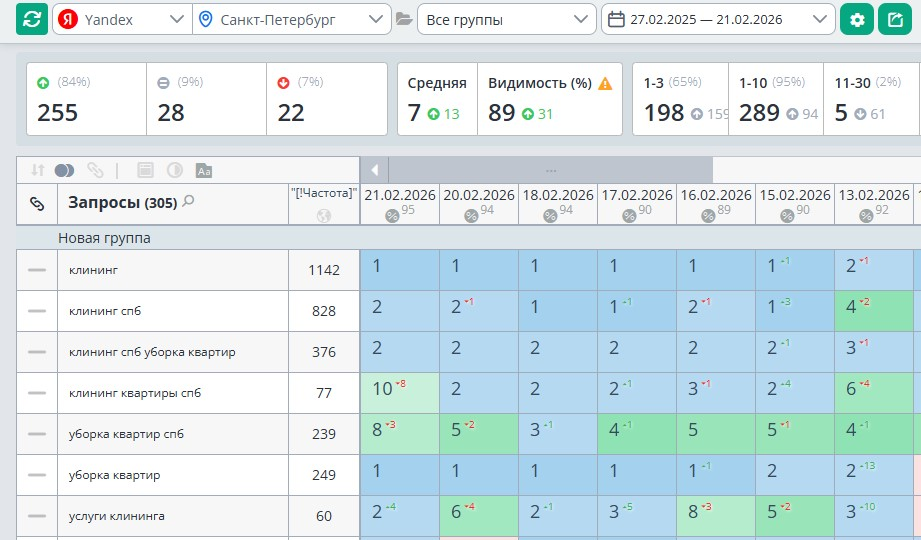Filter by unchanged positions card 28
The image size is (921, 540).
[x=207, y=99]
